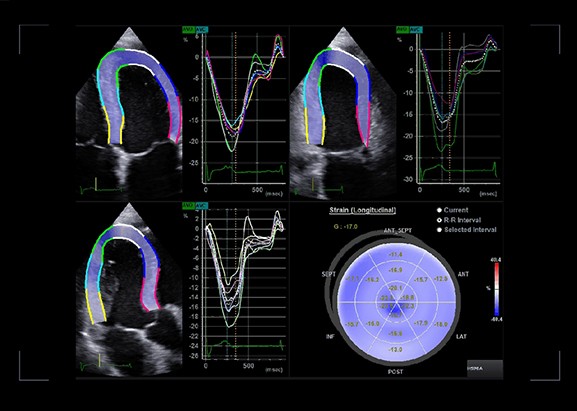
Task: Click the green ECG trace below the upper-right strain curves
Action: 458,170
